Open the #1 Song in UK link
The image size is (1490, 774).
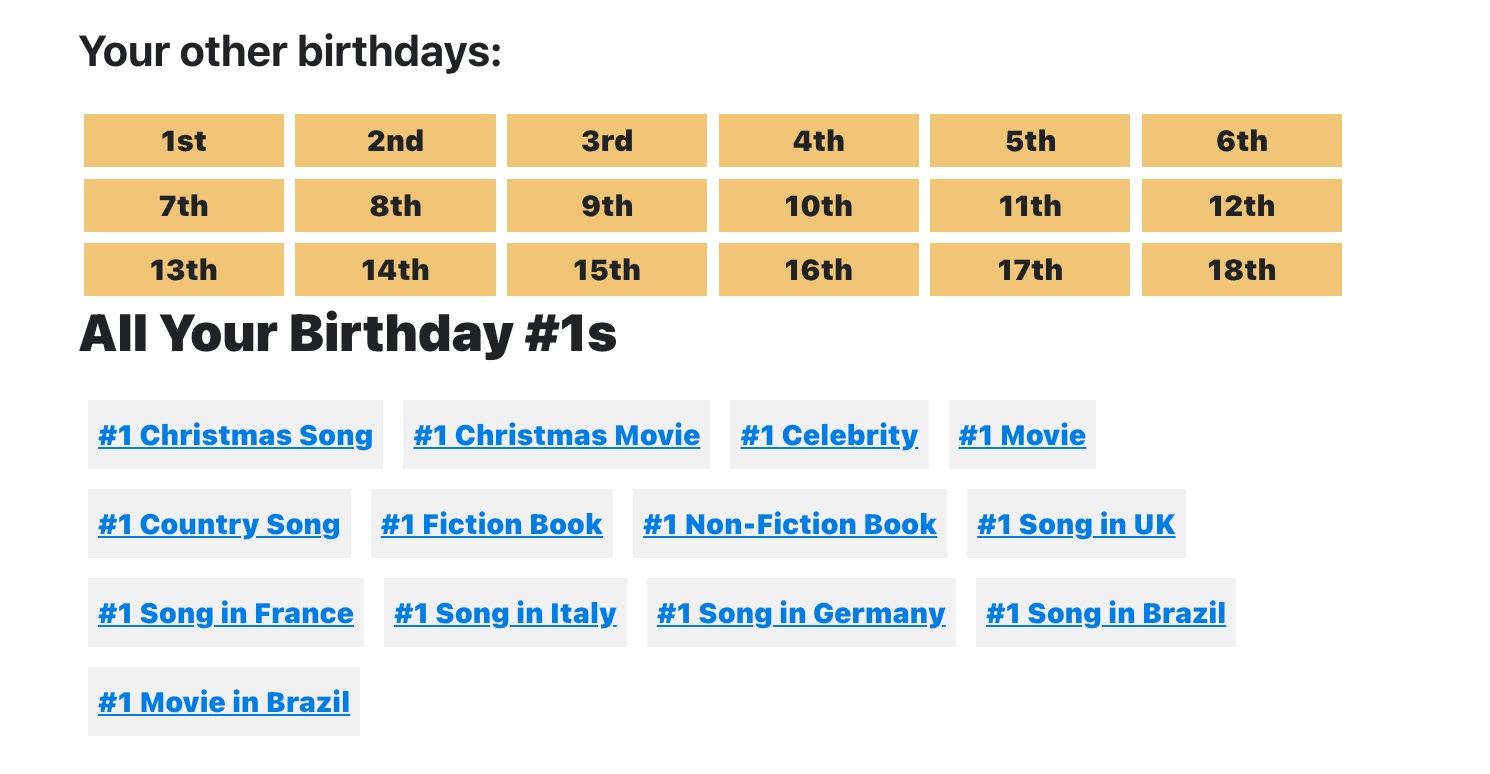[1076, 524]
